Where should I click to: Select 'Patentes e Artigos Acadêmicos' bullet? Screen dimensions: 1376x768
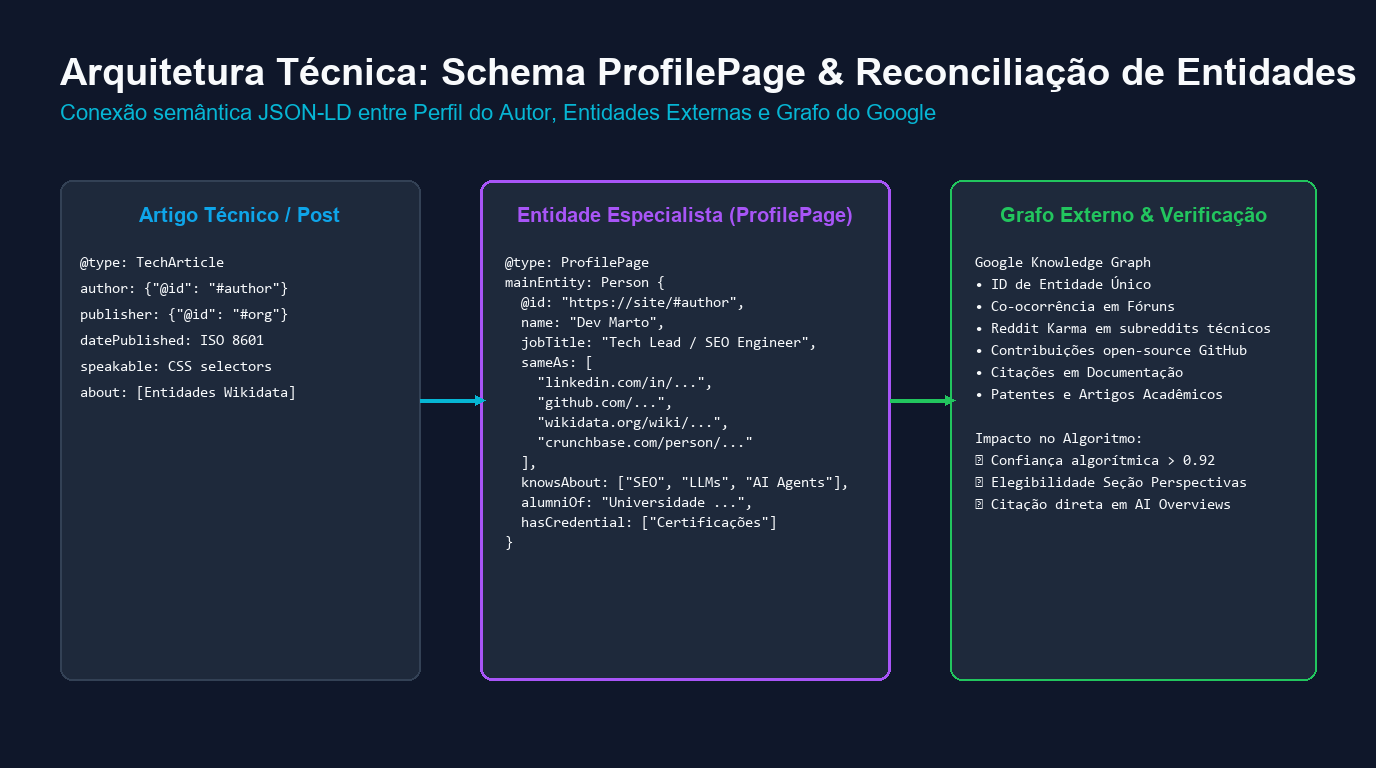1099,395
